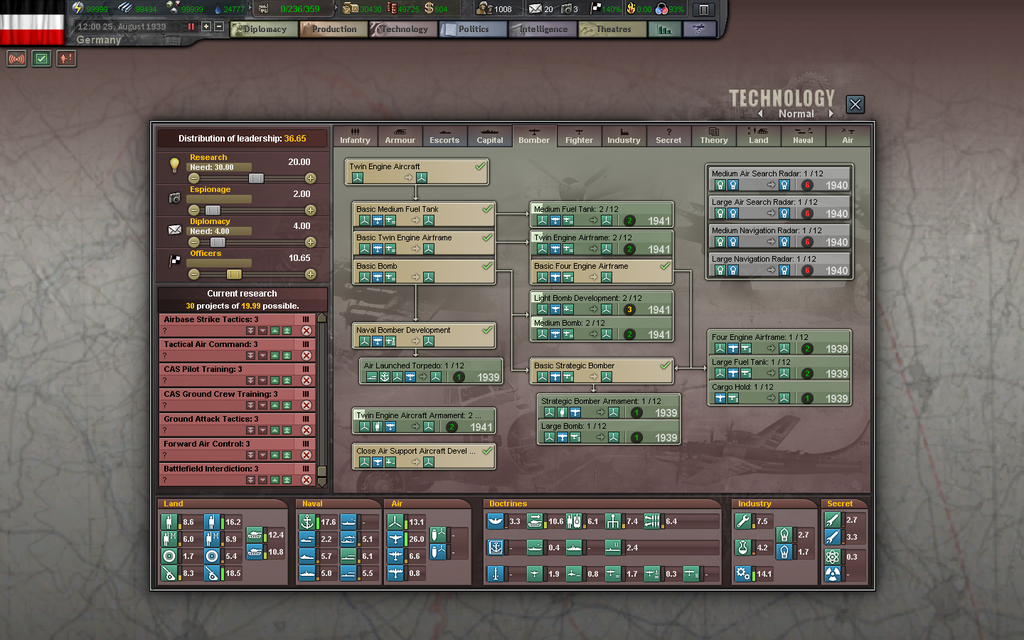Move Airbase Strike Tactics down one slot
Viewport: 1024px width, 640px height.
click(x=263, y=331)
